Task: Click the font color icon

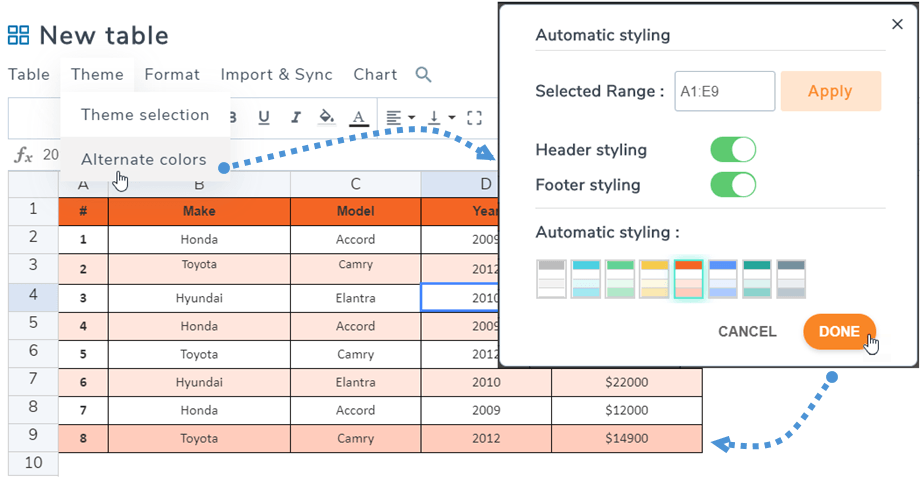Action: 358,118
